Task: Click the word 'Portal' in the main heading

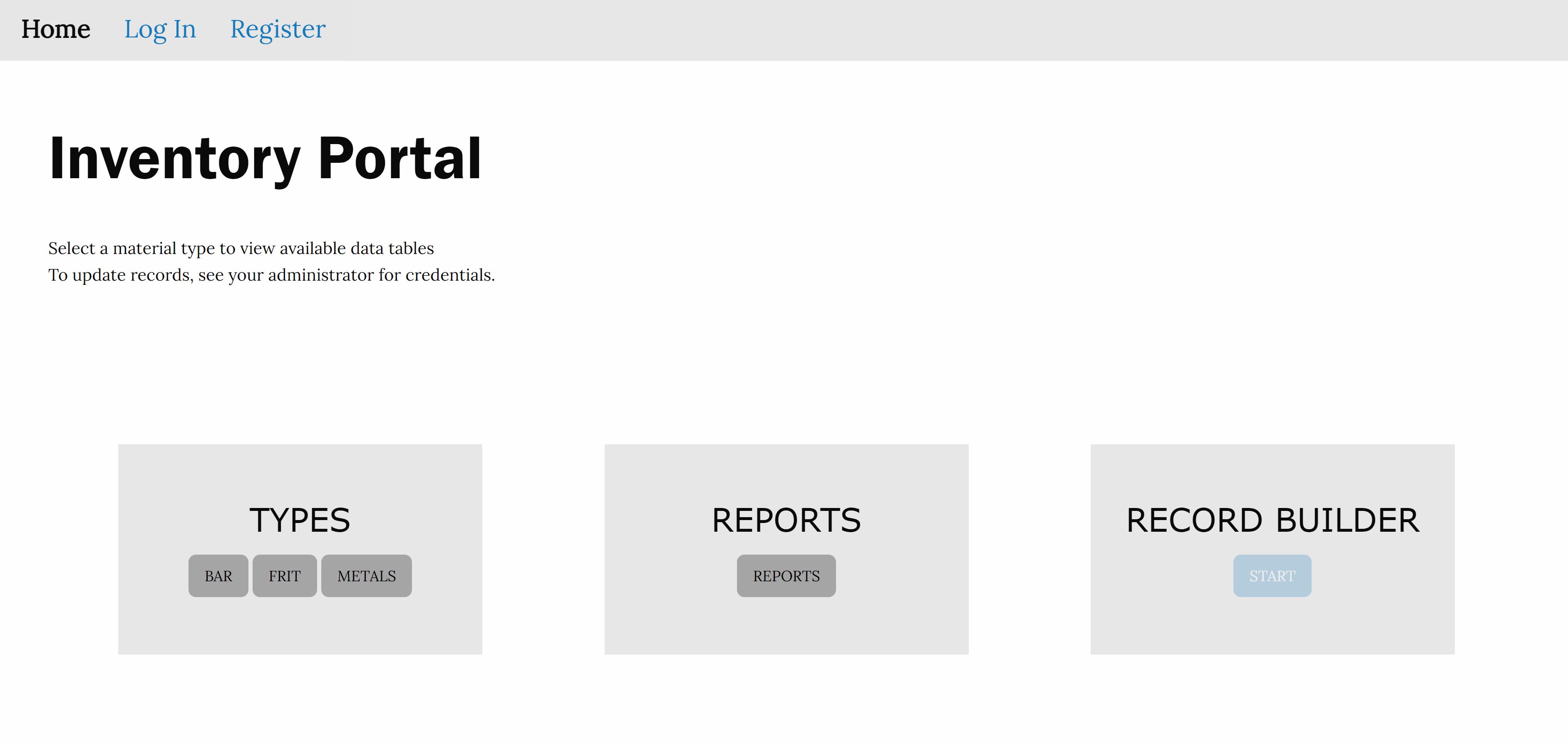Action: click(x=399, y=158)
